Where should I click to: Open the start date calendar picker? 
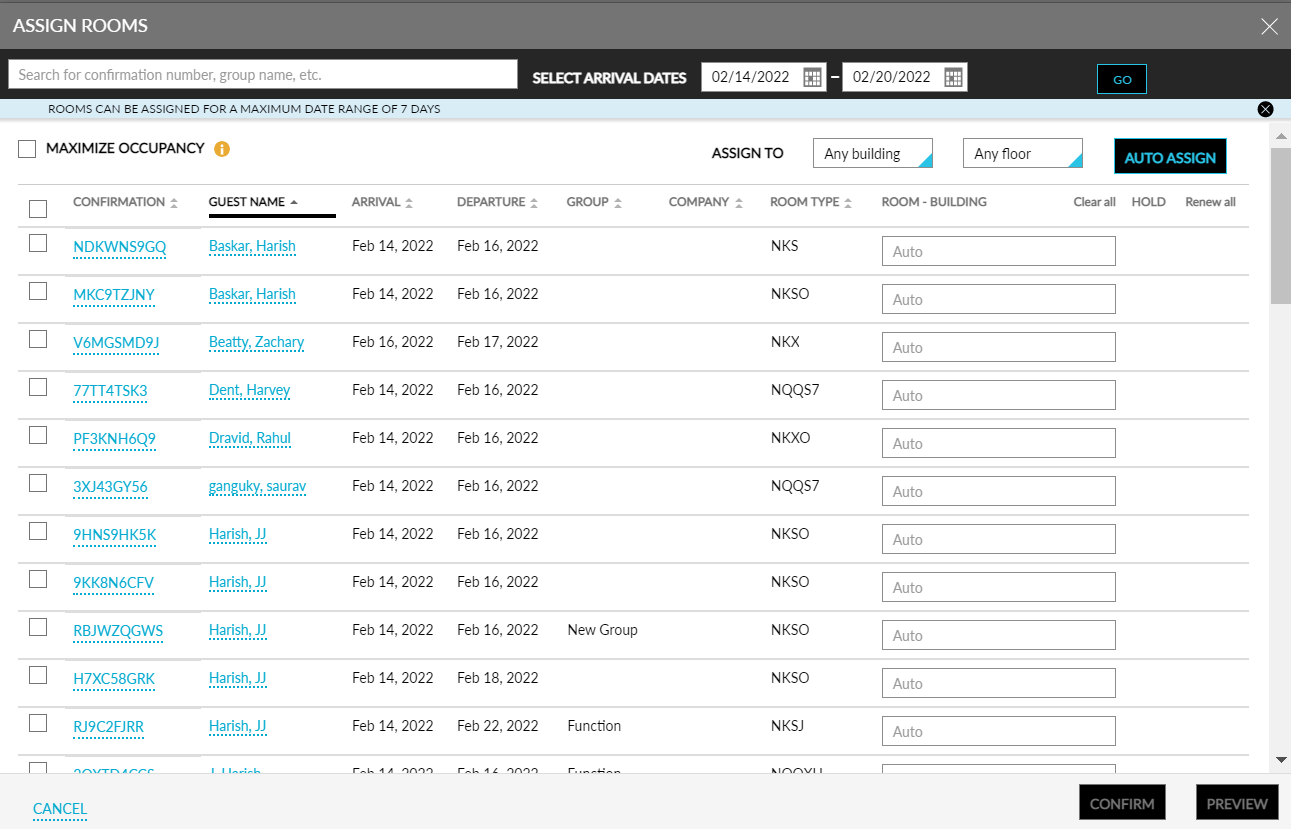[812, 76]
